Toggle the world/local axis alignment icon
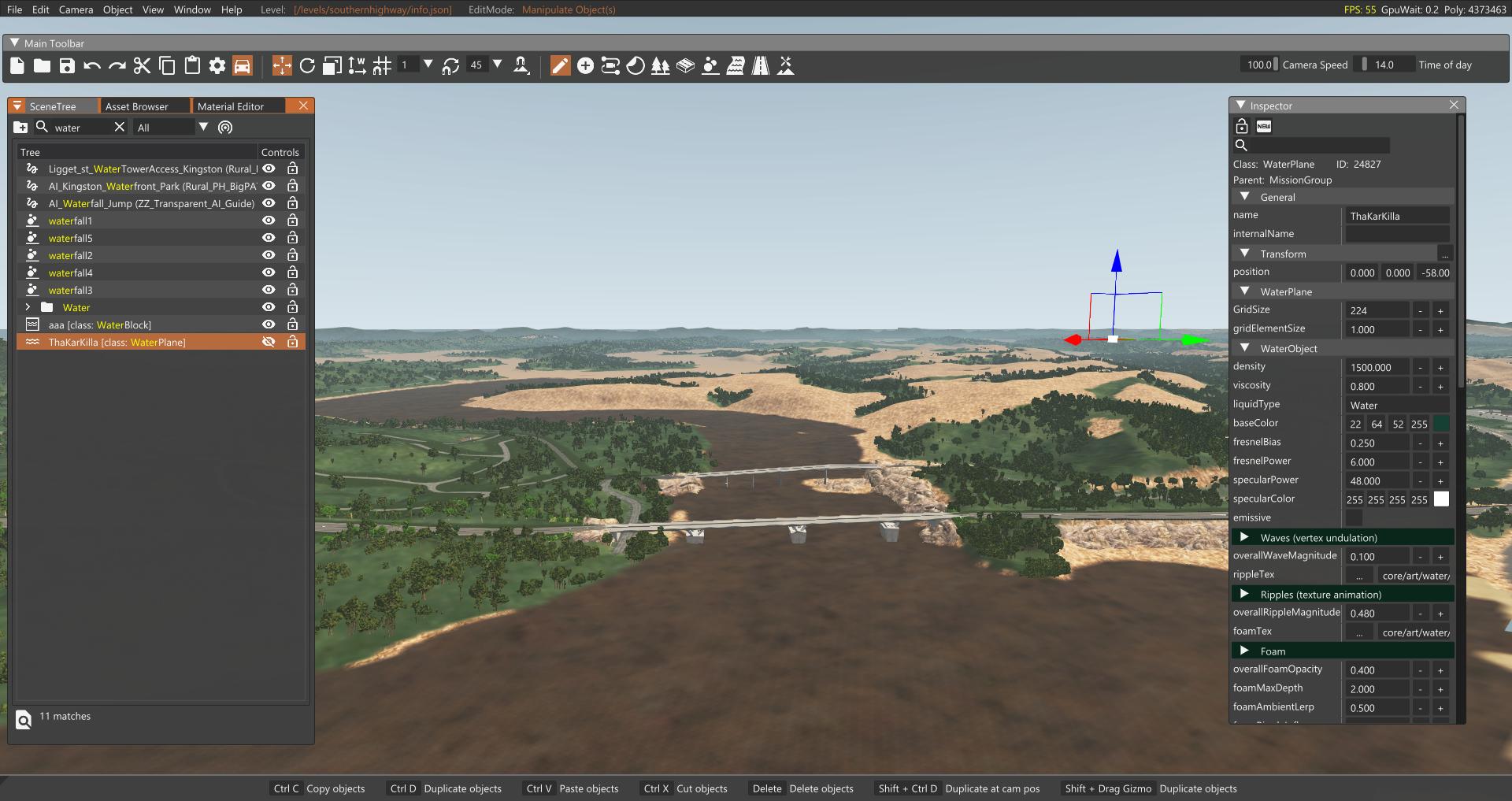Screen dimensions: 1512x801 tap(358, 66)
